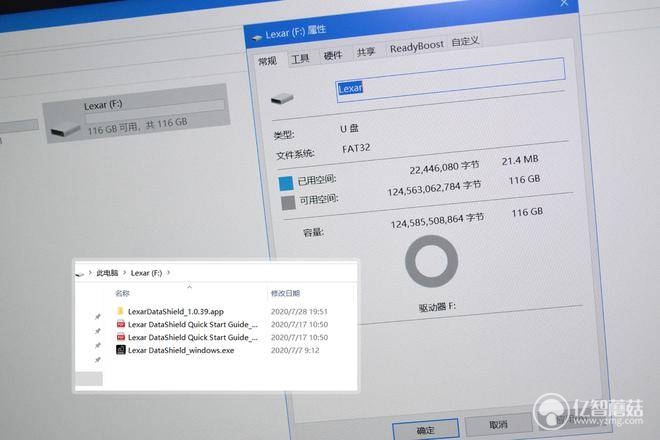Click the 取消 button

499,424
